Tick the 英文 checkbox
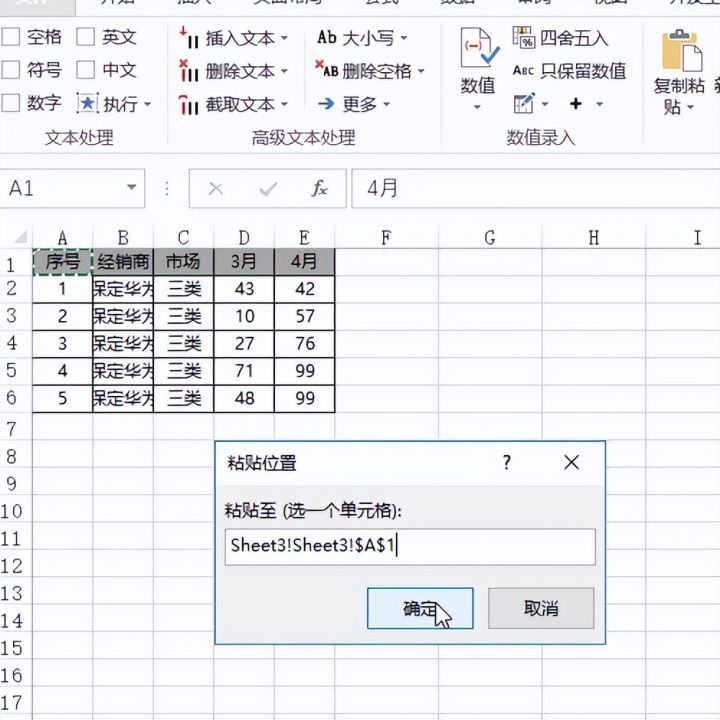 [85, 37]
